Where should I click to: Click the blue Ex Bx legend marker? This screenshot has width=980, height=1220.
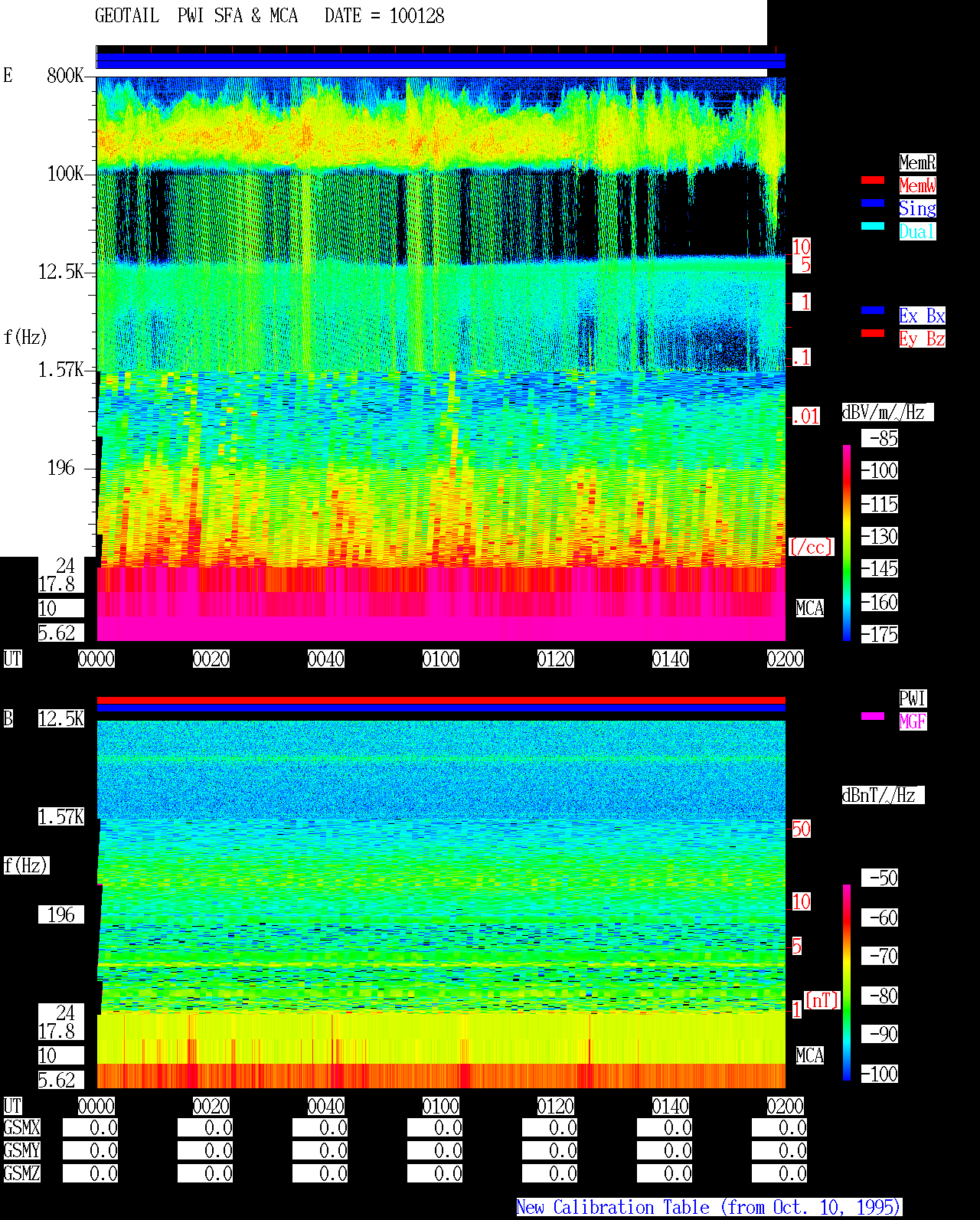(x=873, y=310)
